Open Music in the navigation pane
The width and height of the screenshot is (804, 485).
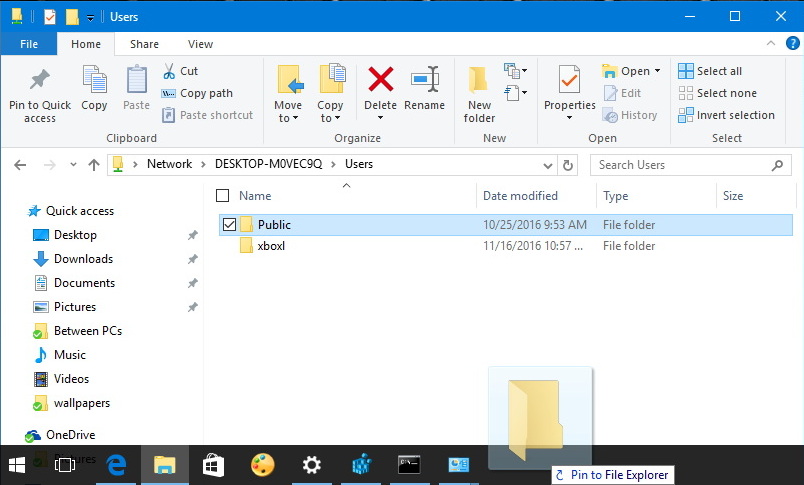69,355
